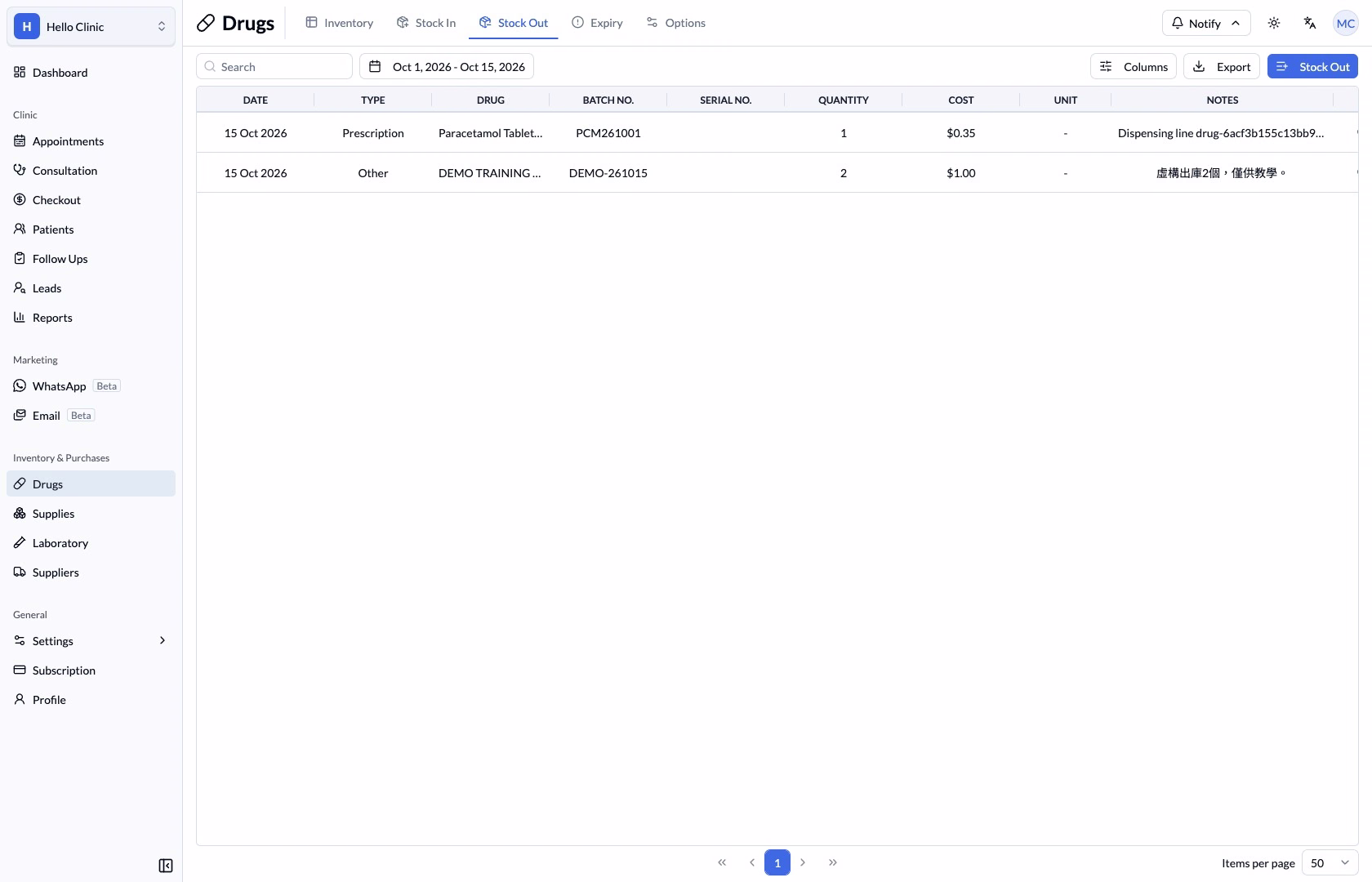1372x882 pixels.
Task: Jump to last page arrow
Action: click(833, 862)
